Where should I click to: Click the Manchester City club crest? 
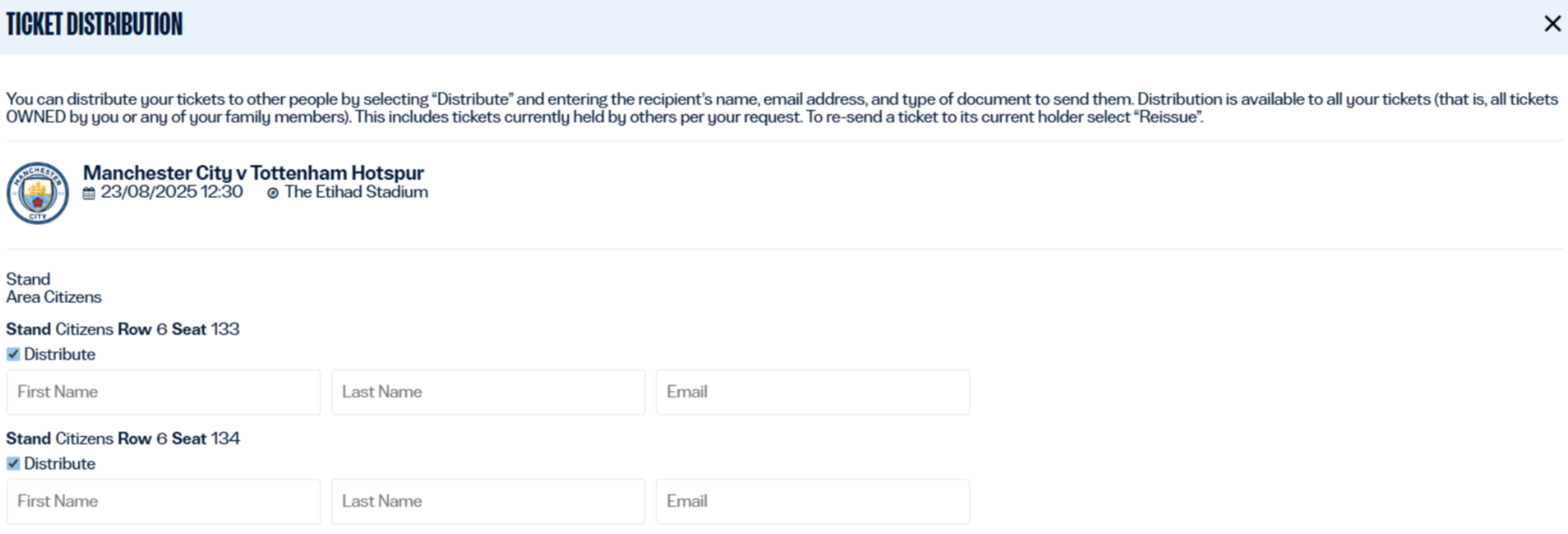click(37, 194)
